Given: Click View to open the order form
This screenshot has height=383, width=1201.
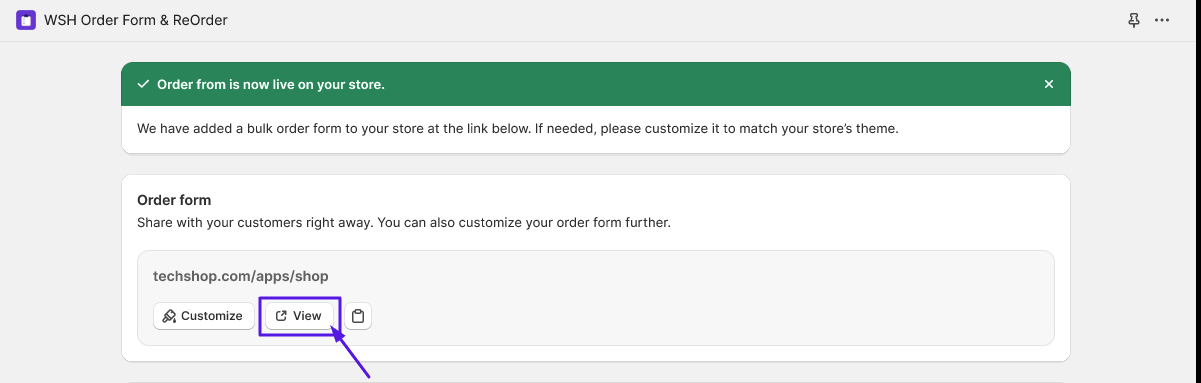Looking at the screenshot, I should click(299, 316).
